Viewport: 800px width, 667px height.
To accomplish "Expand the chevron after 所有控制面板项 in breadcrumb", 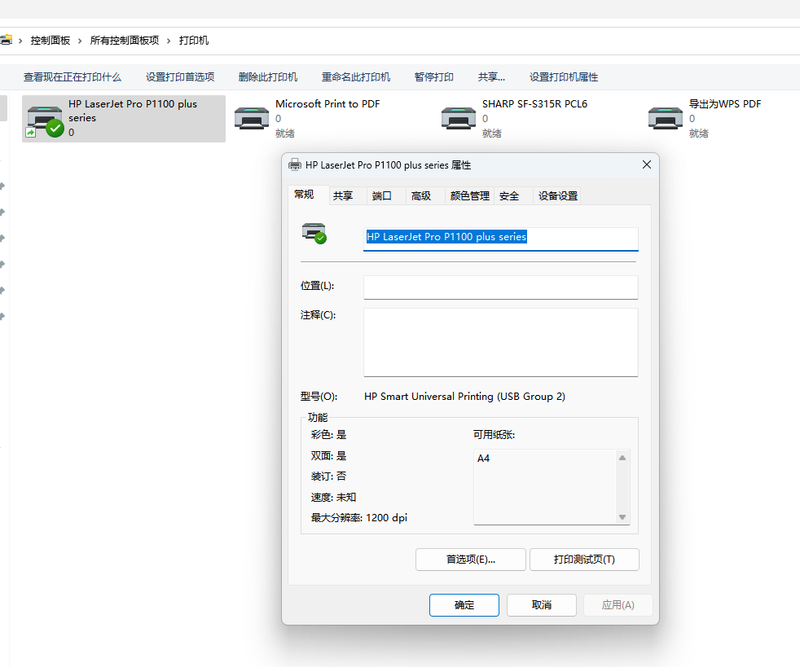I will pyautogui.click(x=169, y=40).
